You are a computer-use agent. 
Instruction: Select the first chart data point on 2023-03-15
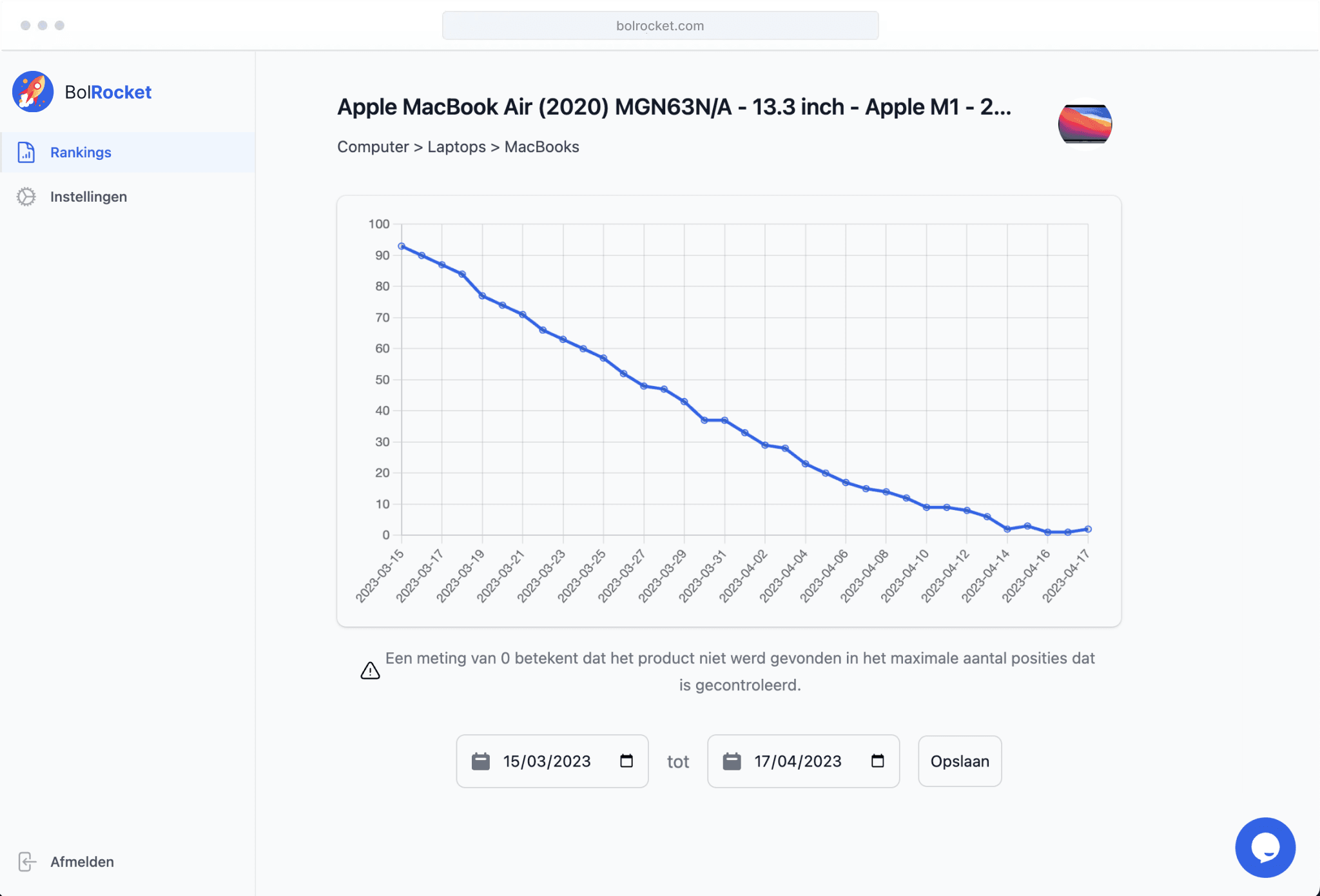coord(402,246)
